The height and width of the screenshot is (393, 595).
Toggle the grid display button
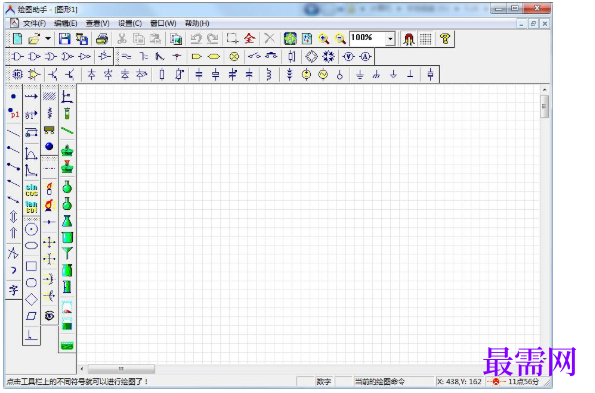pyautogui.click(x=425, y=39)
